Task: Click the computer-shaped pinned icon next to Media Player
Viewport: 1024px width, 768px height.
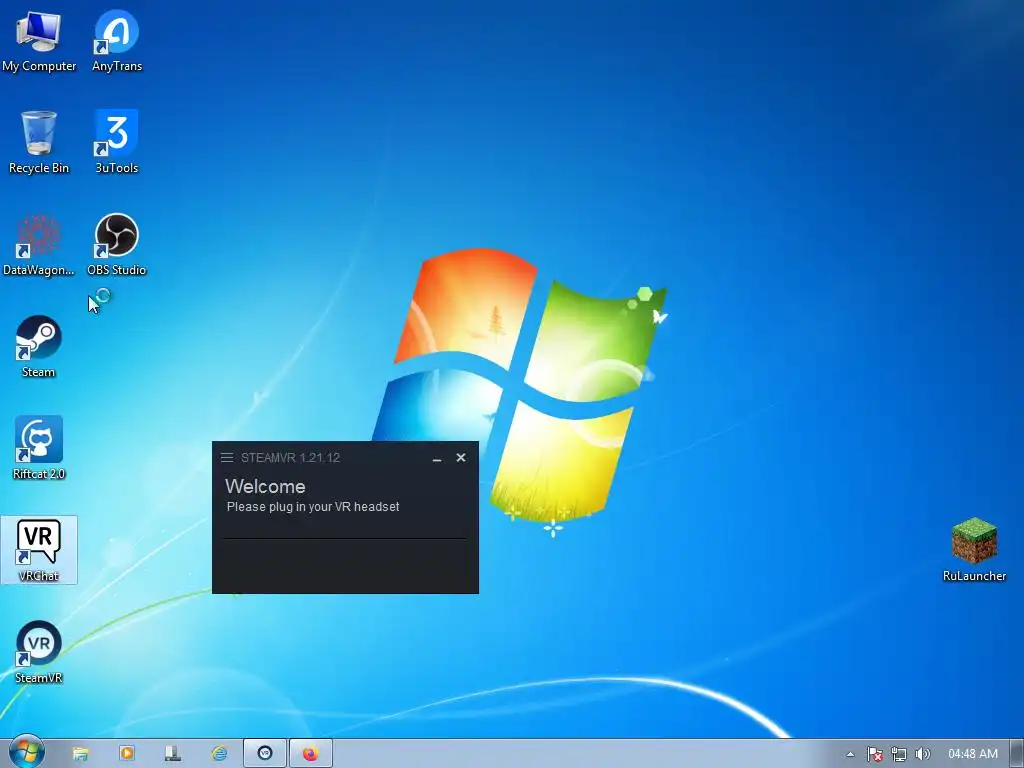Action: coord(172,753)
